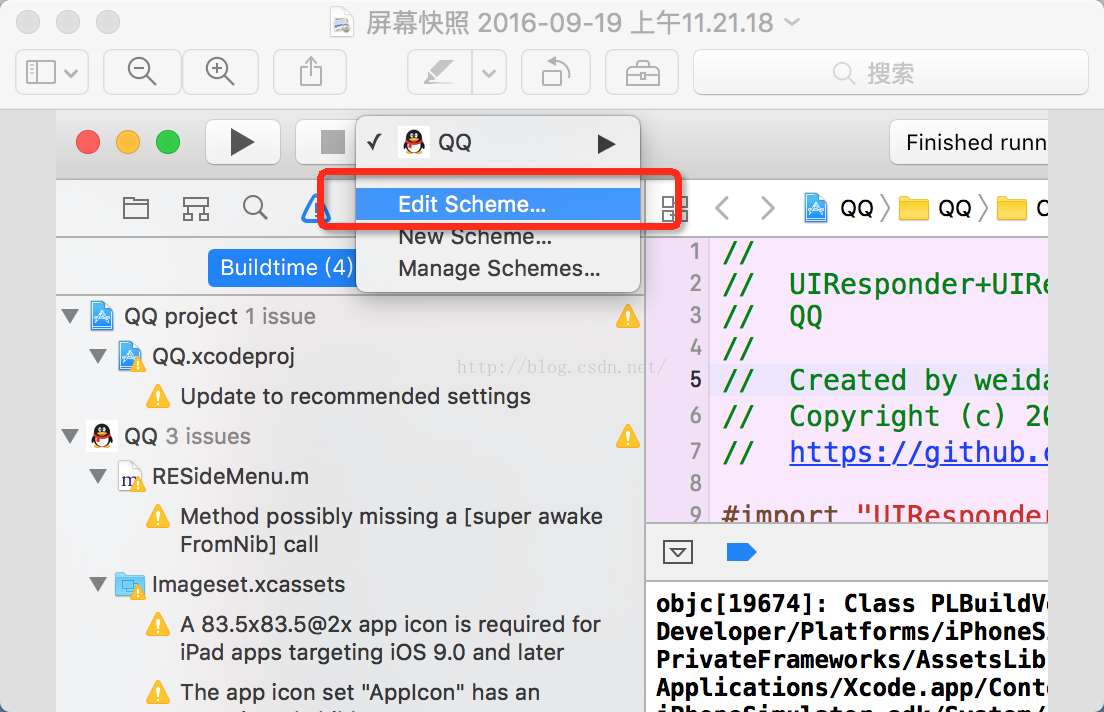Choose Manage Schemes… menu item

(x=498, y=268)
